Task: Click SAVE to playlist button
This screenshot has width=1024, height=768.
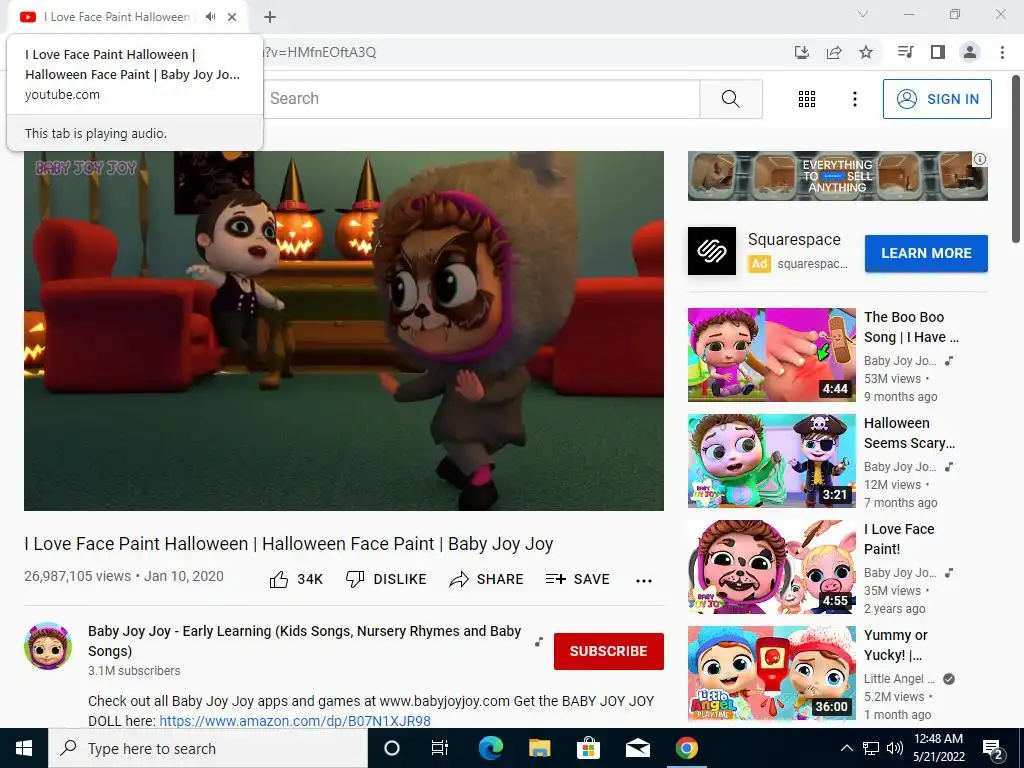Action: tap(577, 579)
